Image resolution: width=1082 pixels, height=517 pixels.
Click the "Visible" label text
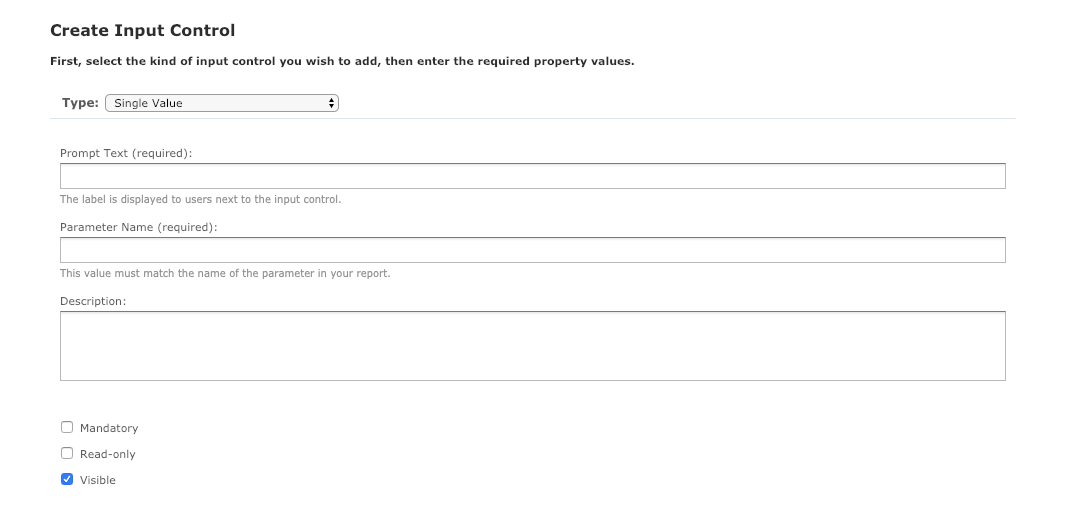click(98, 480)
